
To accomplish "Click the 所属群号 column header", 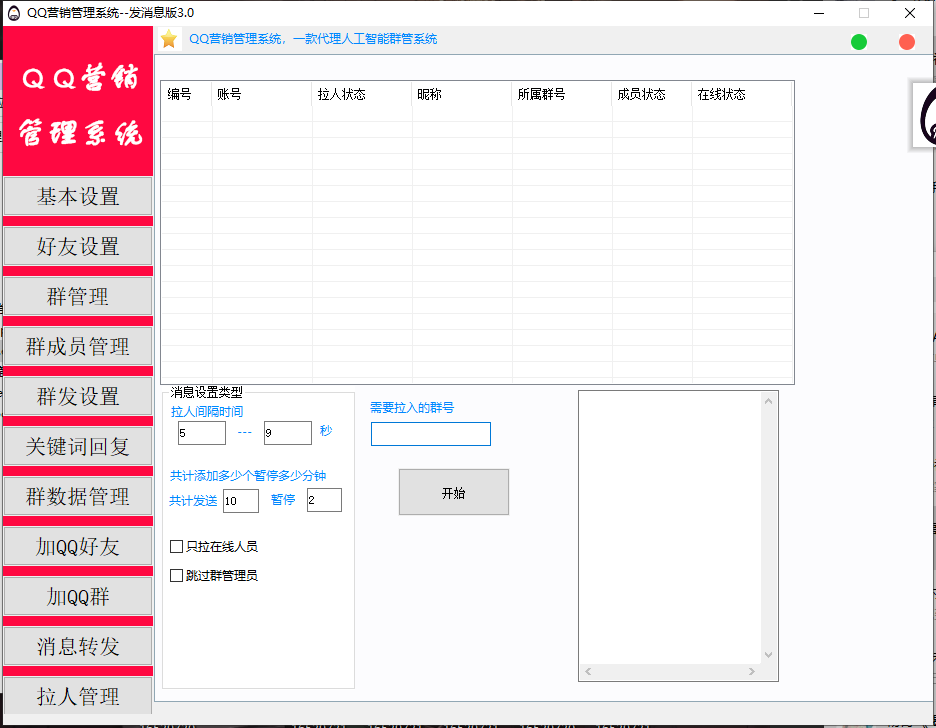I will 562,94.
